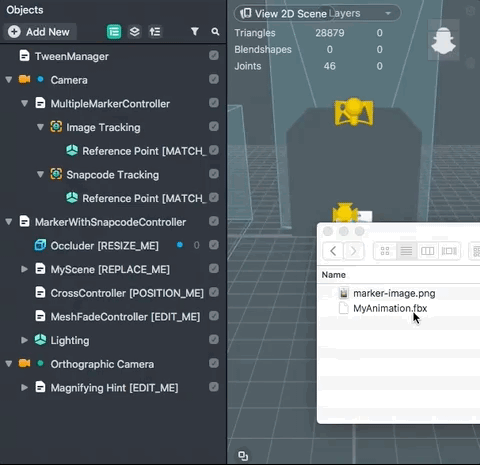Disable the Orthographic Camera checkbox
Viewport: 480px width, 465px height.
214,363
